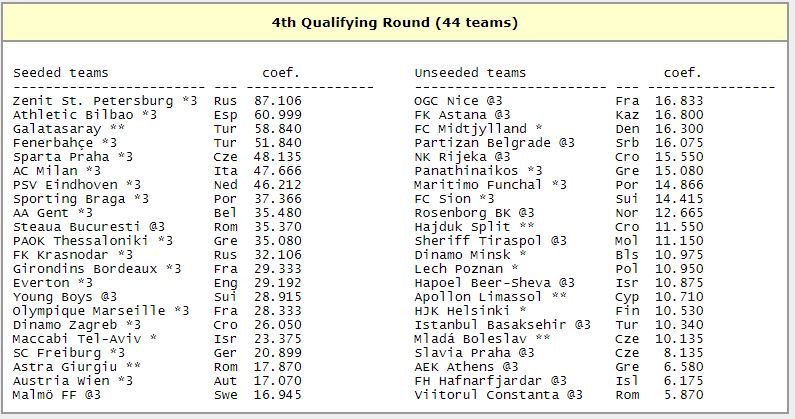
Task: Click the Seeded teams column heading
Action: (60, 73)
